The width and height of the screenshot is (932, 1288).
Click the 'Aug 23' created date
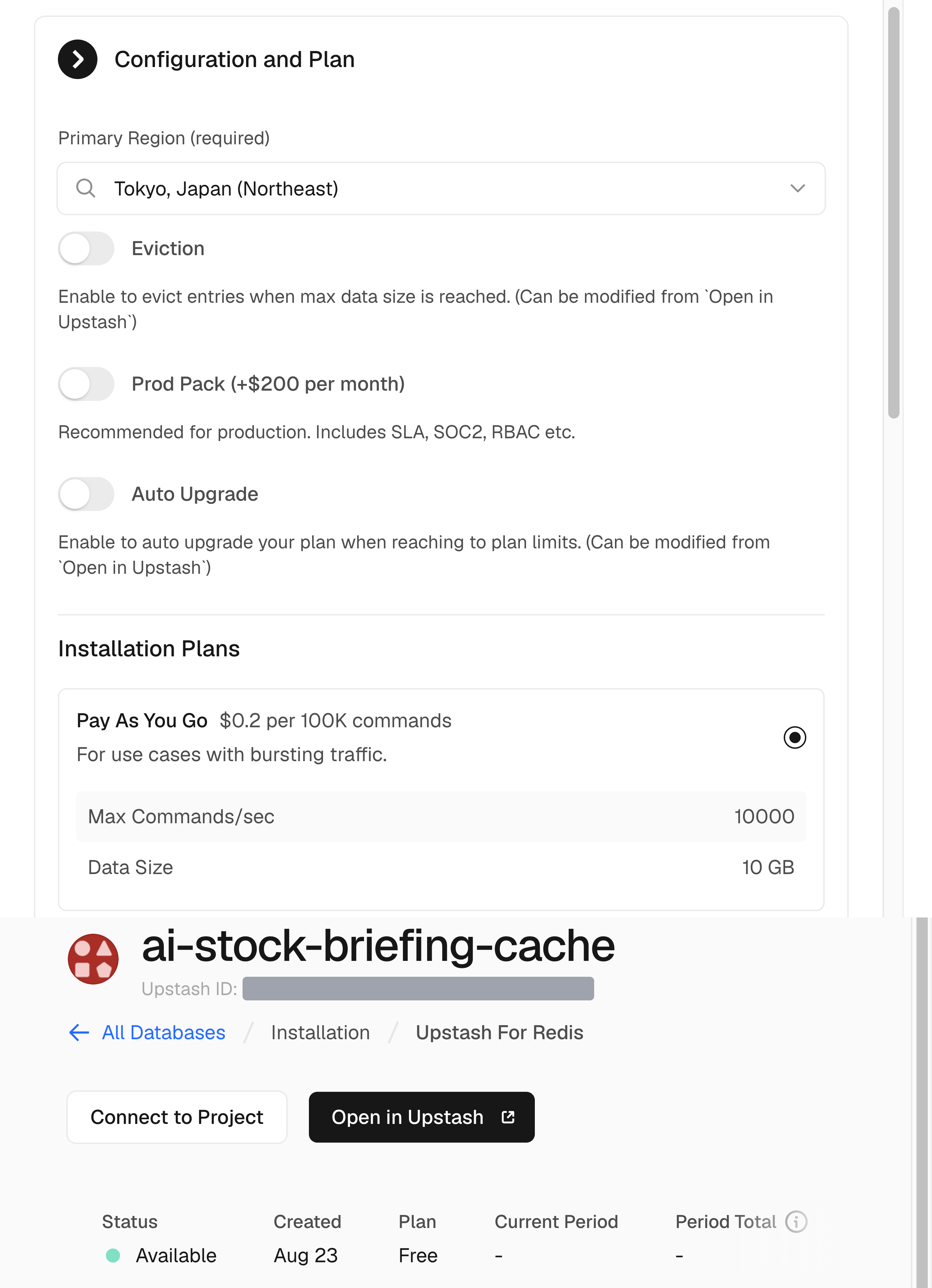tap(306, 1256)
